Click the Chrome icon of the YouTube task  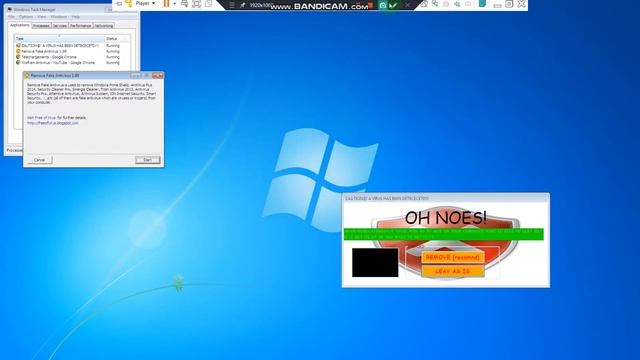coord(18,63)
